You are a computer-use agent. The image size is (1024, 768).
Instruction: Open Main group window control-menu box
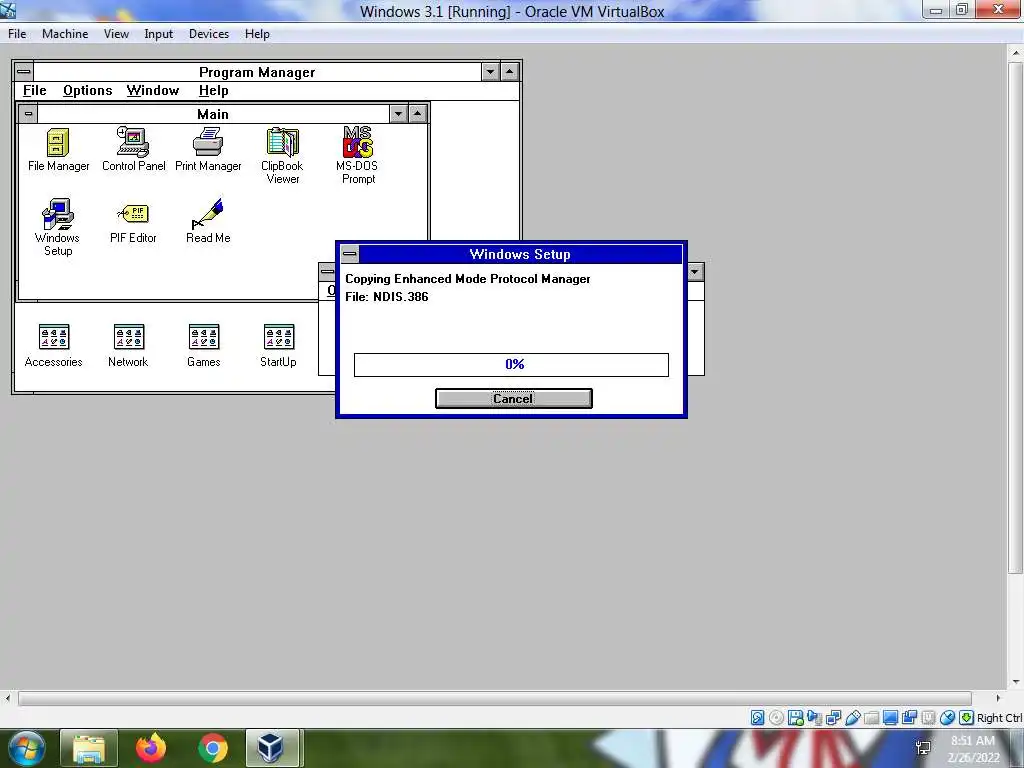point(28,114)
